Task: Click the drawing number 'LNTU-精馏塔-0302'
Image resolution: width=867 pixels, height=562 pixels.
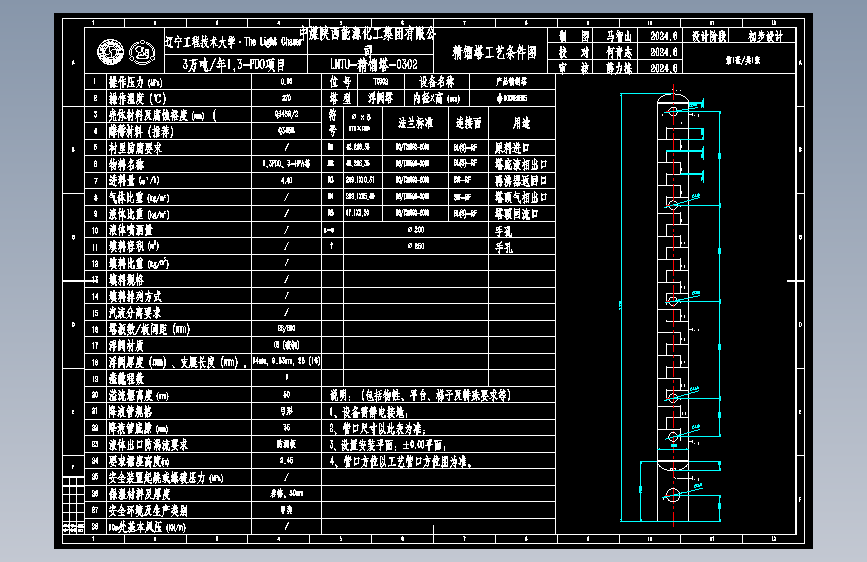Action: click(374, 64)
